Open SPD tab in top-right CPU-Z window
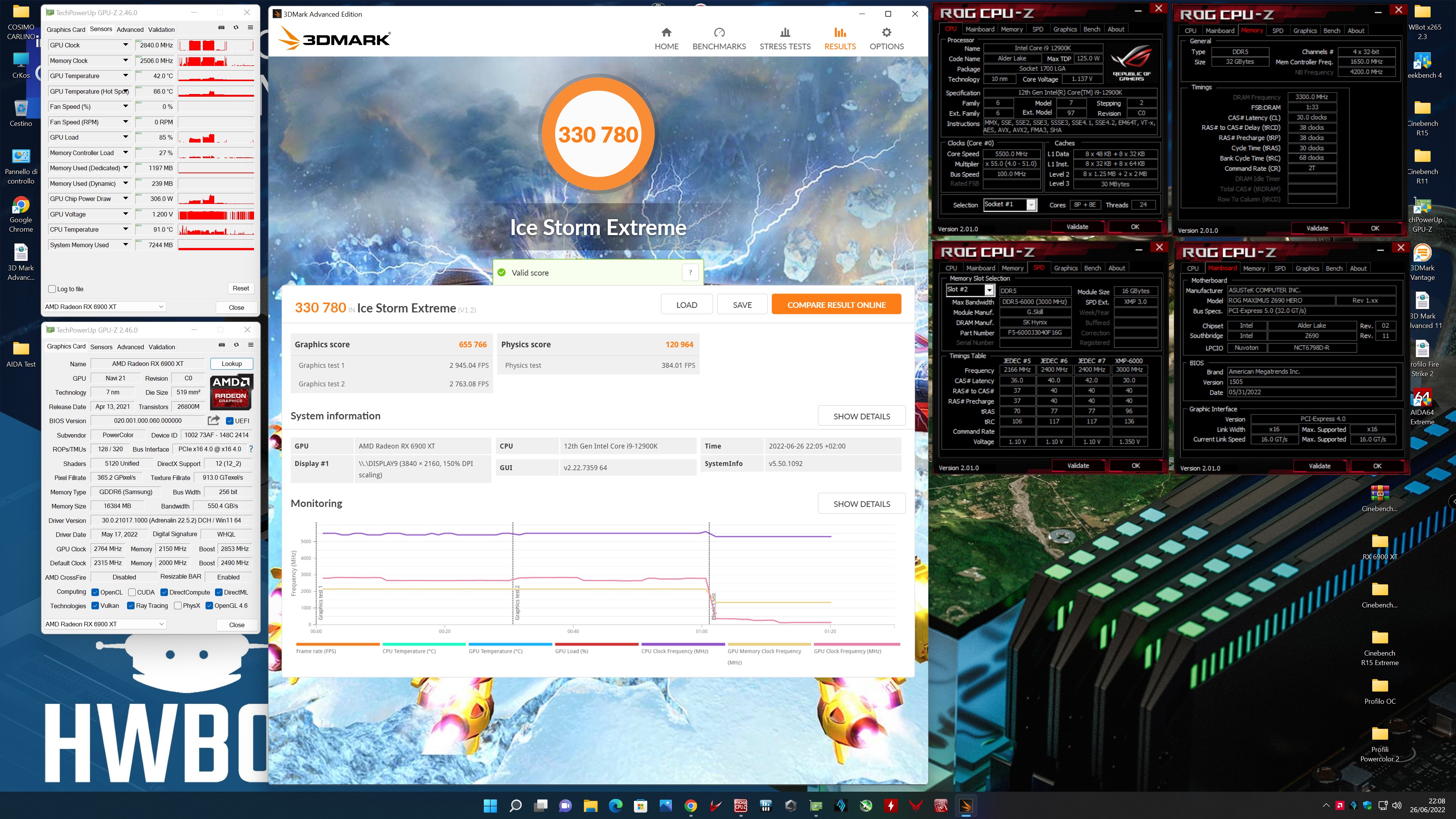 click(1277, 30)
